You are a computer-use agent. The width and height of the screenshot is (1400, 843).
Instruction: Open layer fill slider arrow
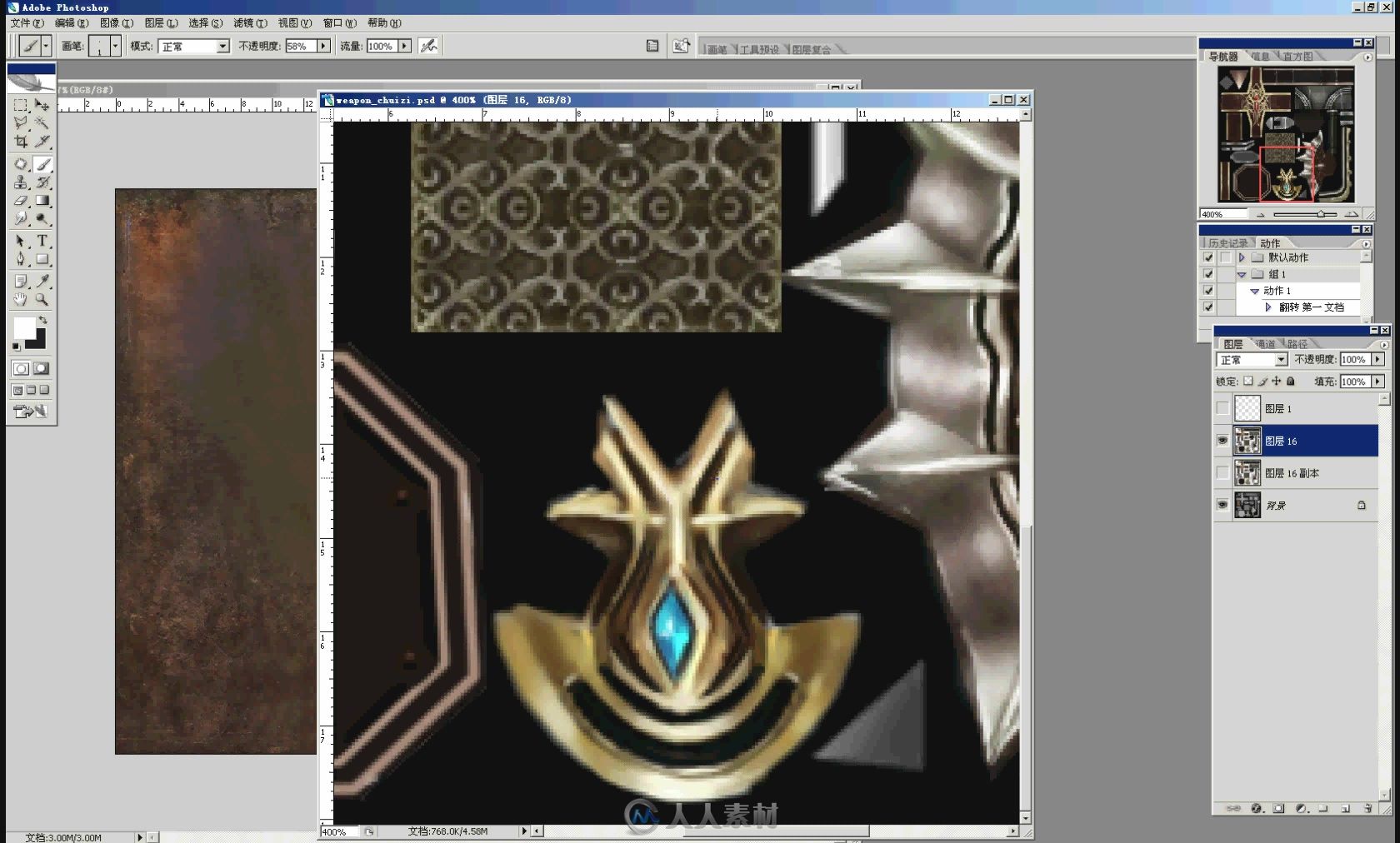tap(1377, 381)
